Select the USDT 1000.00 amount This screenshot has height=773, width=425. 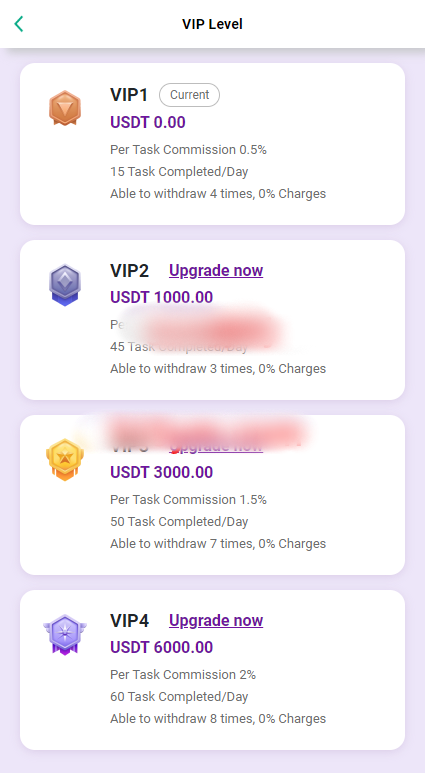162,297
